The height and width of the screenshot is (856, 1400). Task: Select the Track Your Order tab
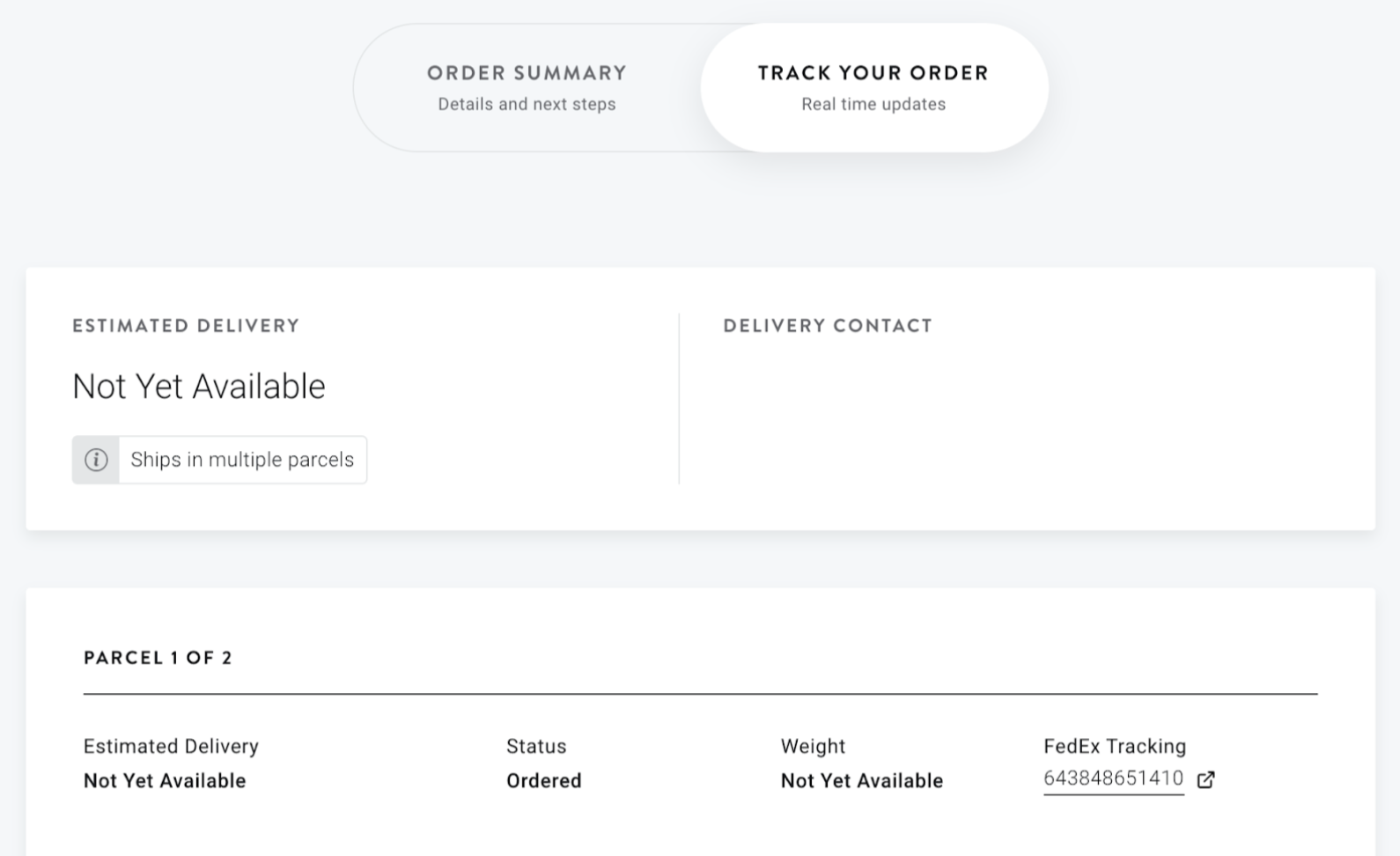click(873, 85)
